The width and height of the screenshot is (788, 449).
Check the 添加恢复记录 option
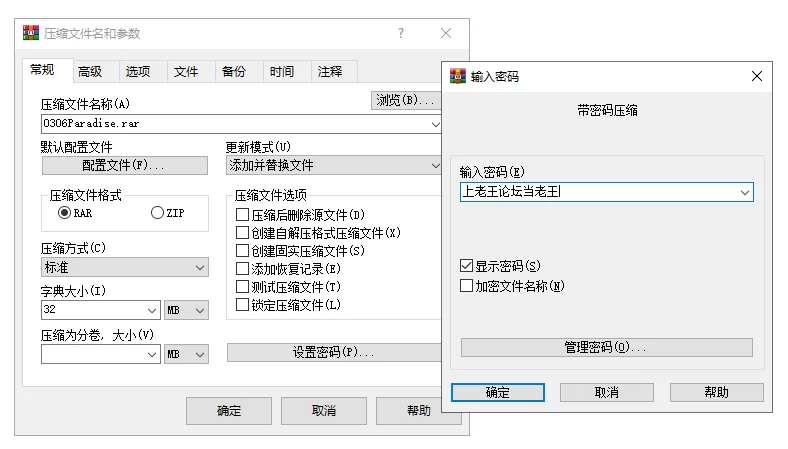click(x=242, y=269)
